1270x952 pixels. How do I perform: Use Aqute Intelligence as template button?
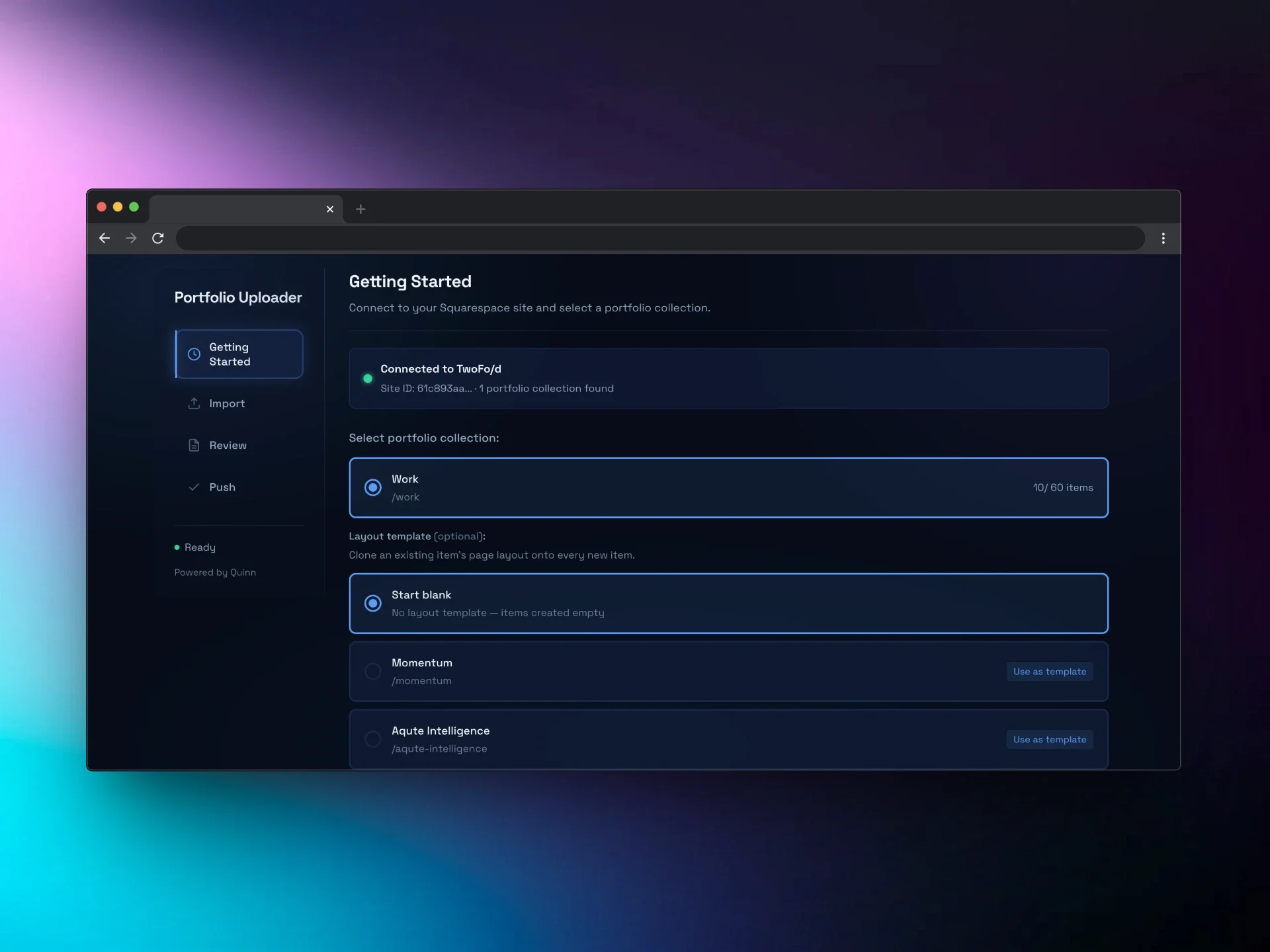[1049, 740]
